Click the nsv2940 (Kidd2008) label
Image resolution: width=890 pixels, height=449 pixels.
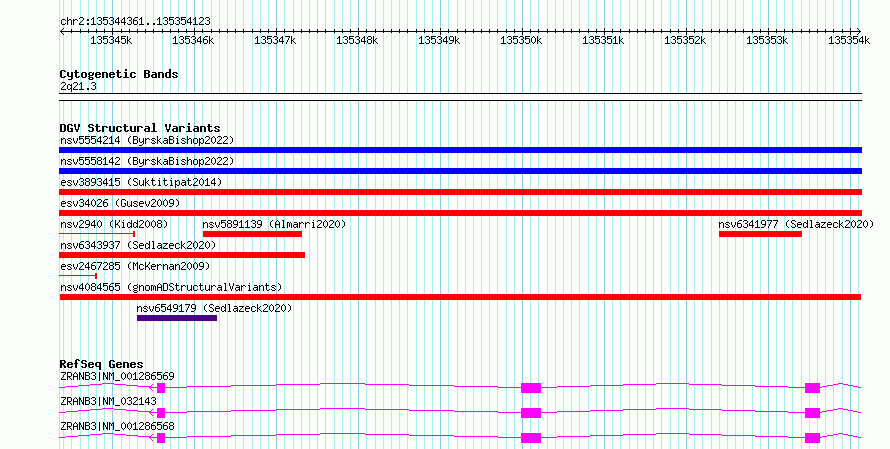click(114, 224)
